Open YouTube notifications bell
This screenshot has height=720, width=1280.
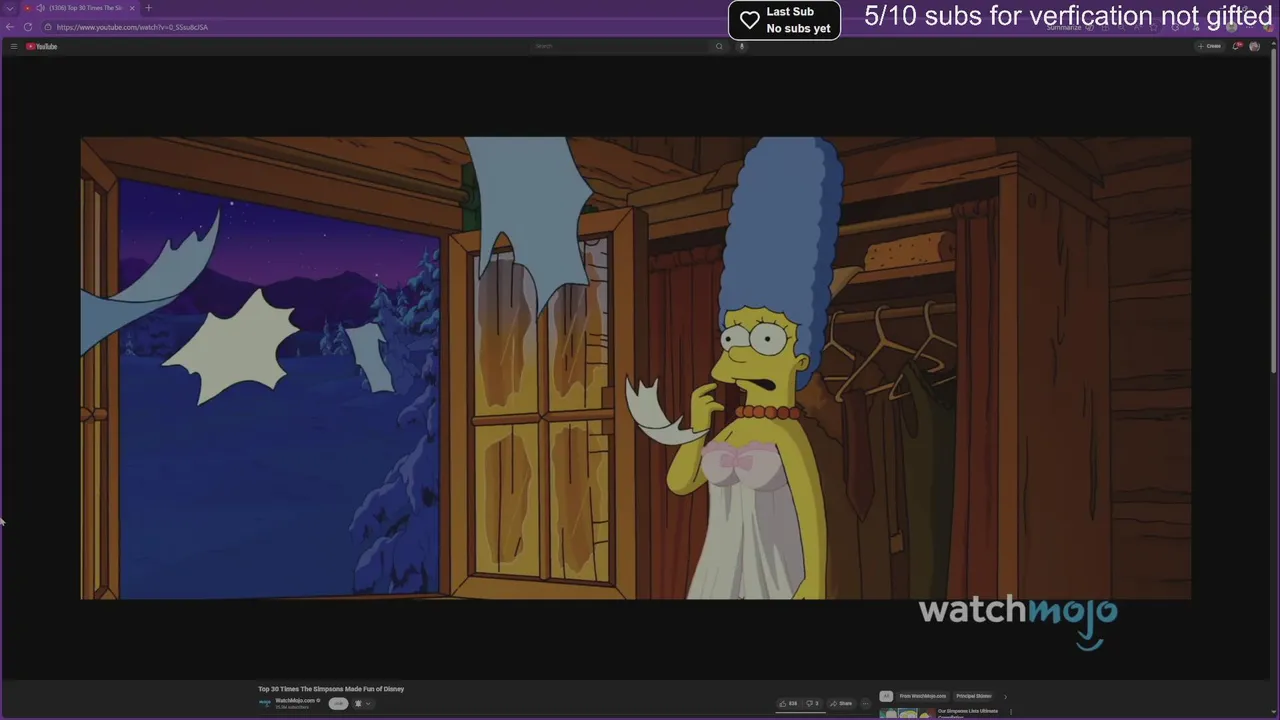tap(1236, 46)
